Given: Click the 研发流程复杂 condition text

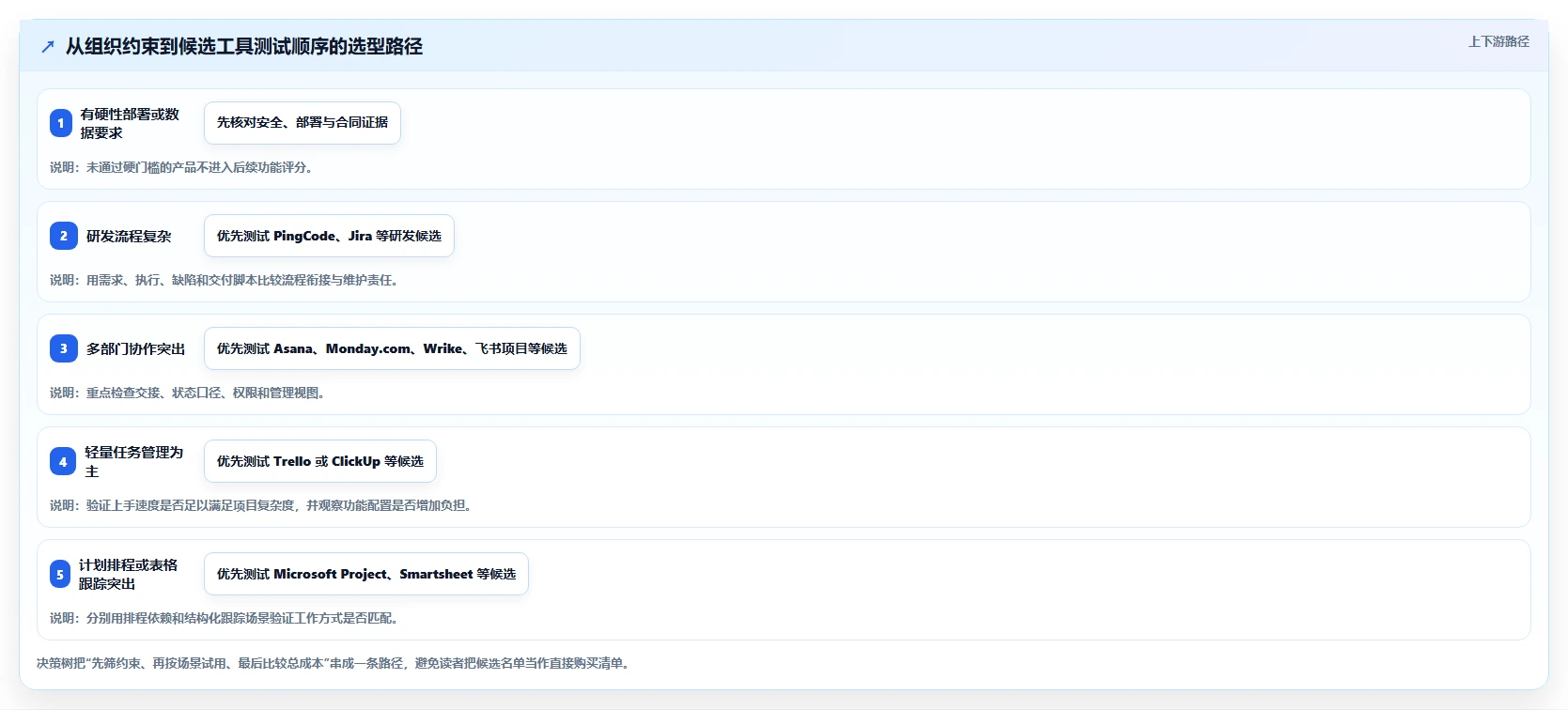Looking at the screenshot, I should (x=129, y=236).
